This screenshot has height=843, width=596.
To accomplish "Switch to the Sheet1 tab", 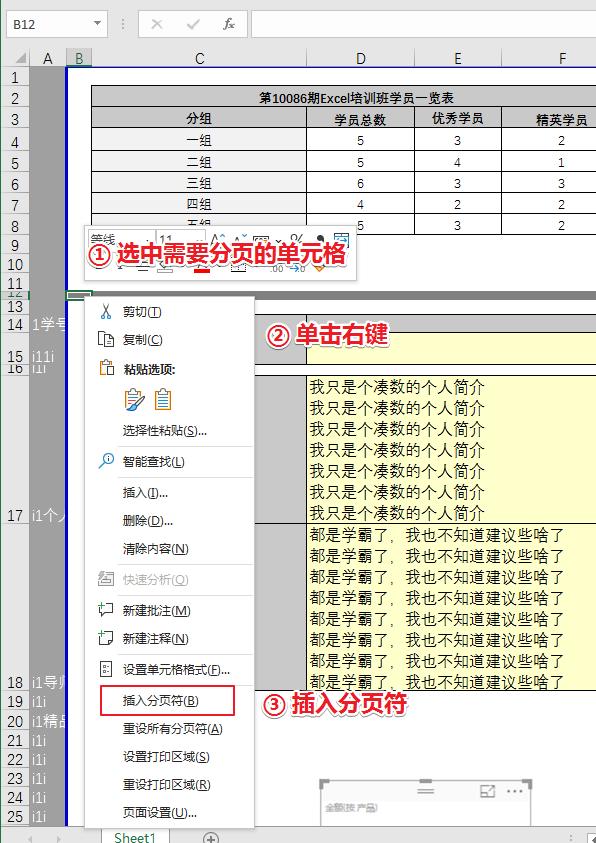I will (x=135, y=837).
